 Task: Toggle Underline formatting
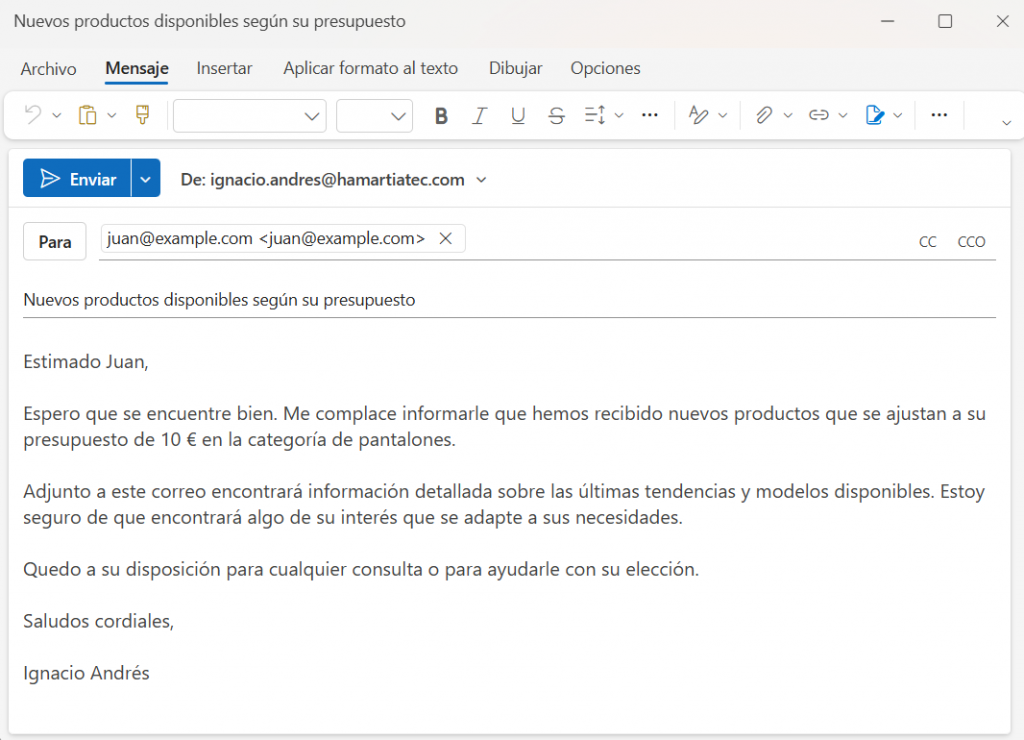tap(518, 116)
